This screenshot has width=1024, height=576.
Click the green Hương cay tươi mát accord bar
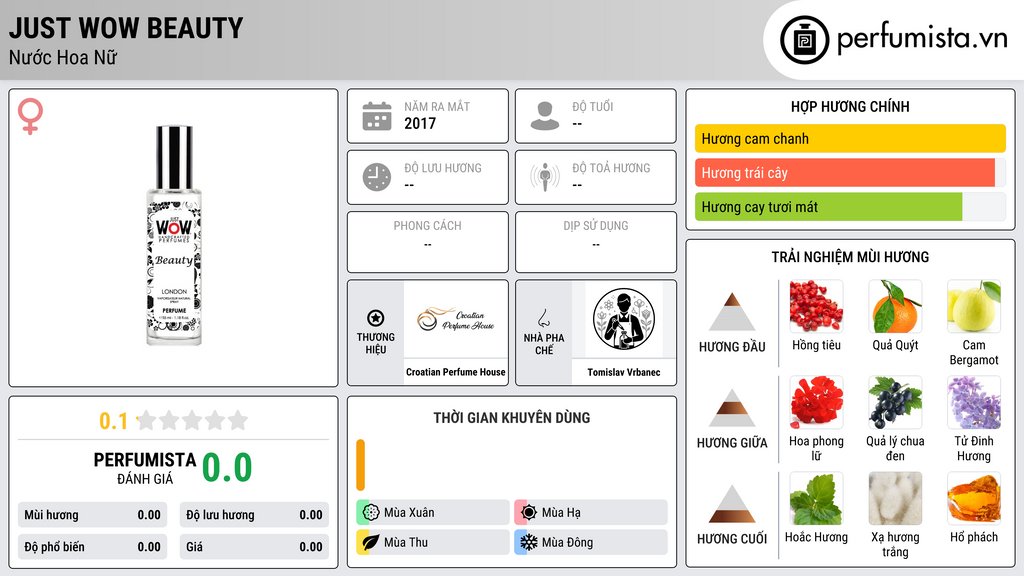(829, 207)
